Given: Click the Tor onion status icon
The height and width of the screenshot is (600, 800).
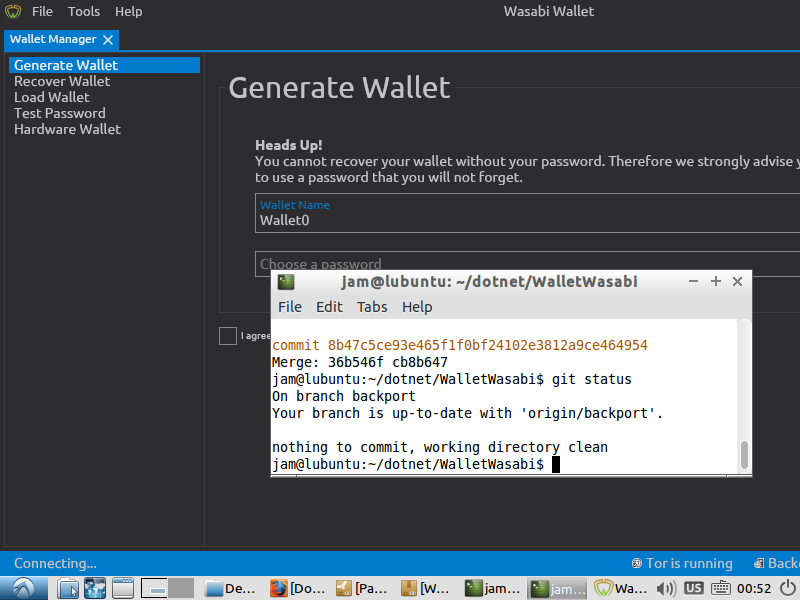Looking at the screenshot, I should tap(637, 563).
